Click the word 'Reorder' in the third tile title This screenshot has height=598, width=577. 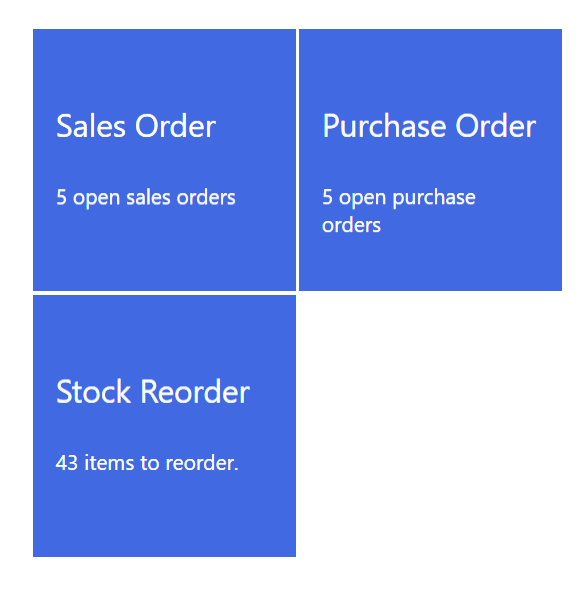(195, 392)
